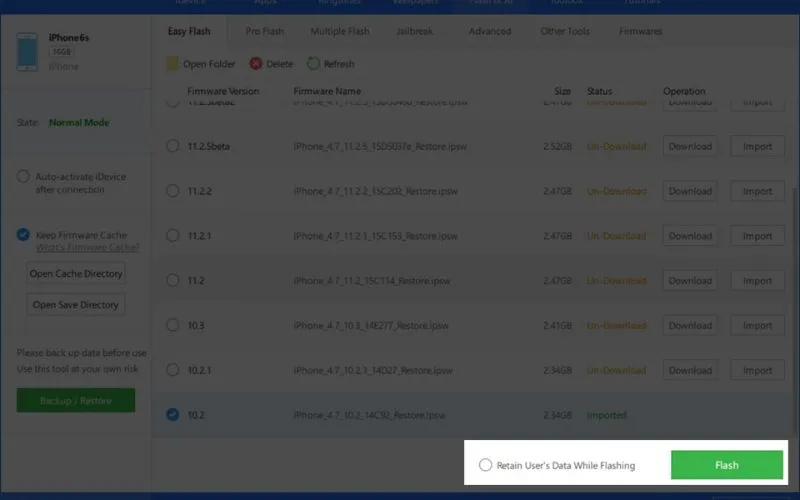
Task: Open the What's Firmware Cache link
Action: point(87,247)
